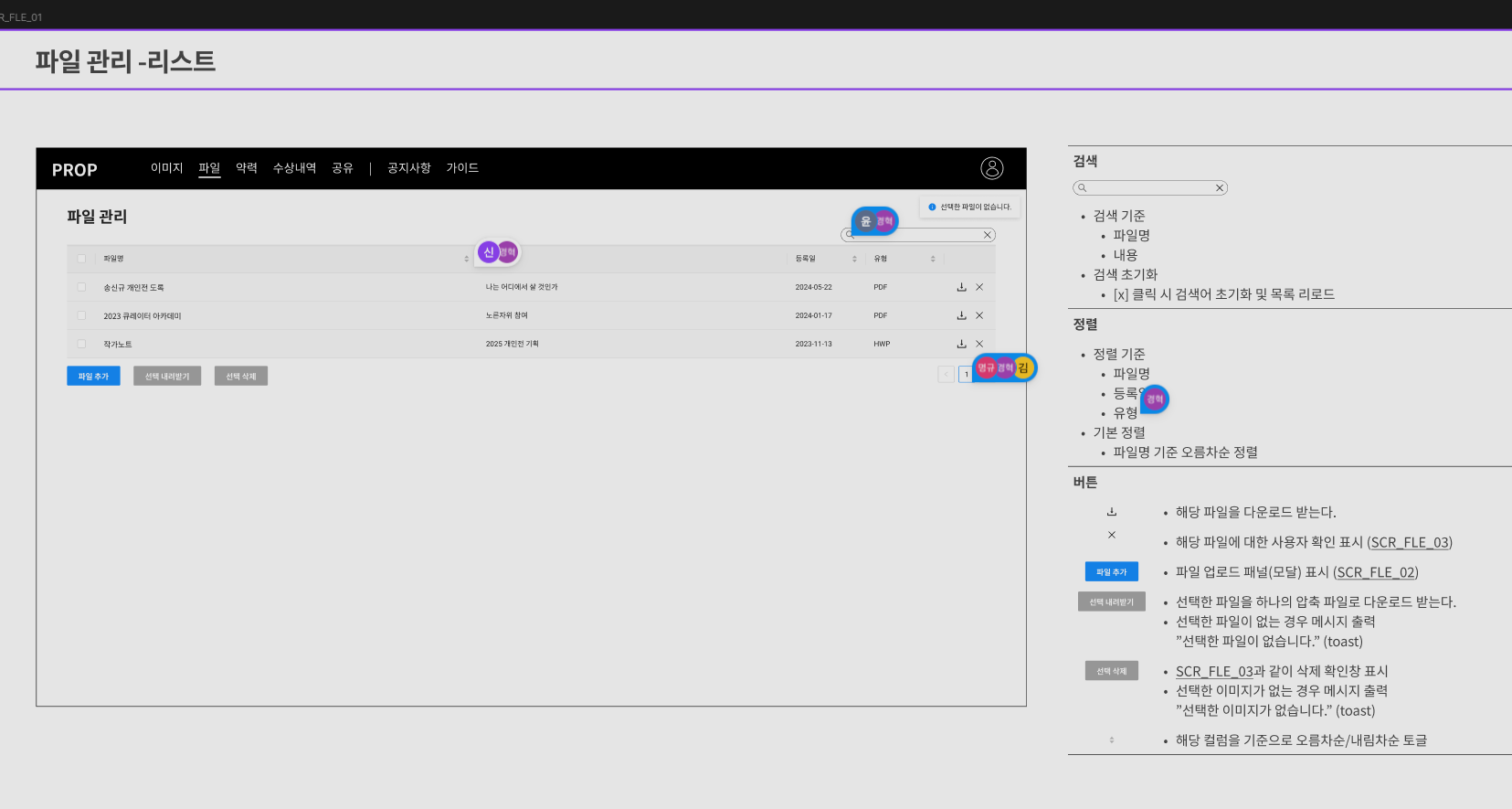Follow SCR_FLE_03과 같이 삭제 확인창 link
Viewport: 1512px width, 809px height.
[1215, 671]
